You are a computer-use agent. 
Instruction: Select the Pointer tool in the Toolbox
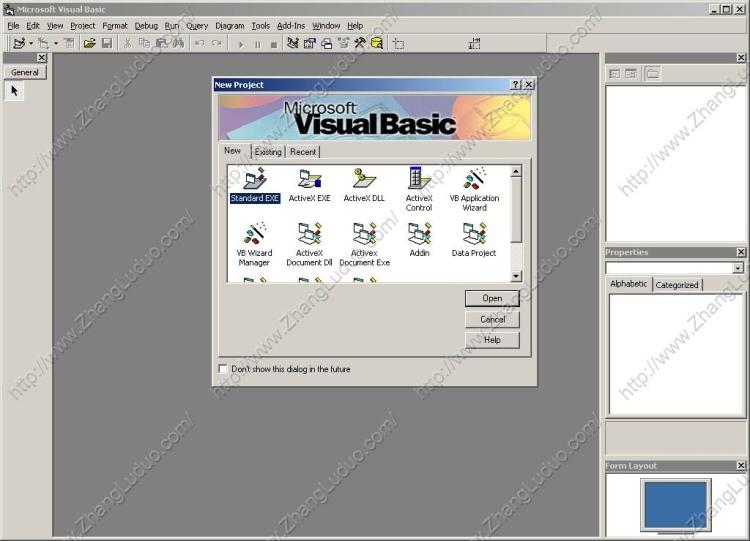(x=14, y=90)
